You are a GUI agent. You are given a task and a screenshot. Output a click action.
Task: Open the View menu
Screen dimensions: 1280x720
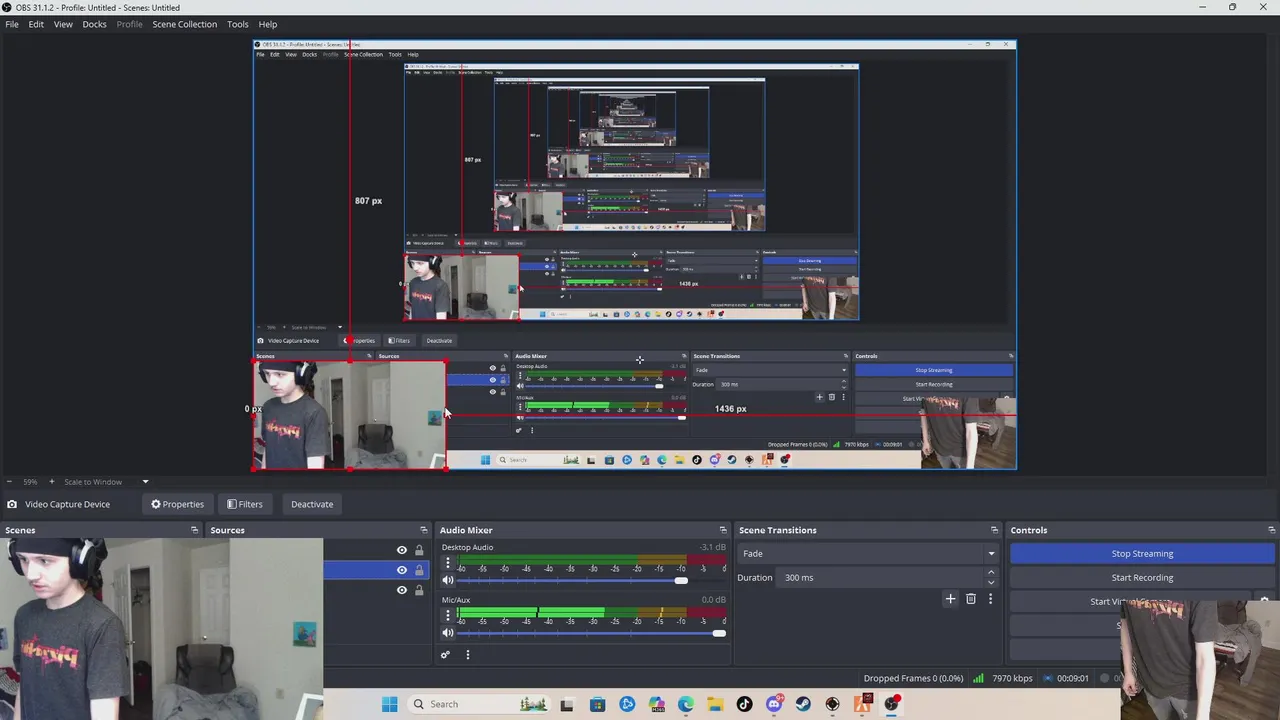(x=63, y=24)
